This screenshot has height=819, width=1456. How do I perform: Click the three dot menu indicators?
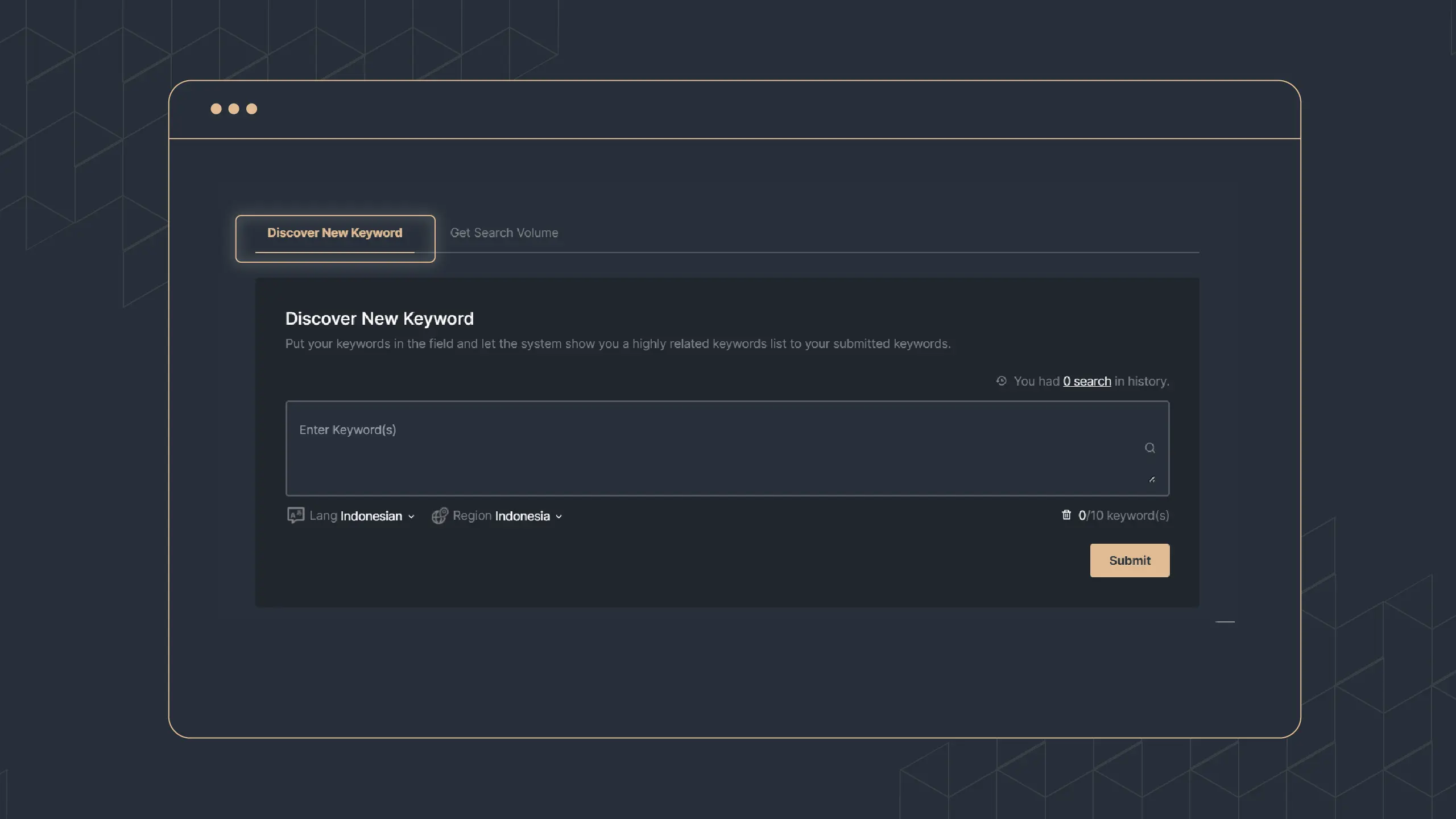point(233,108)
